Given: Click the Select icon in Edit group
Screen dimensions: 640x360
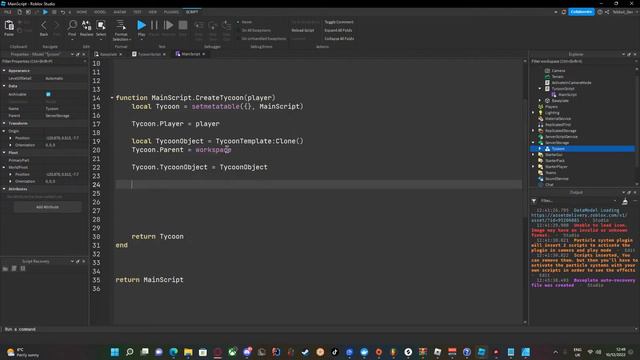Looking at the screenshot, I should click(101, 25).
